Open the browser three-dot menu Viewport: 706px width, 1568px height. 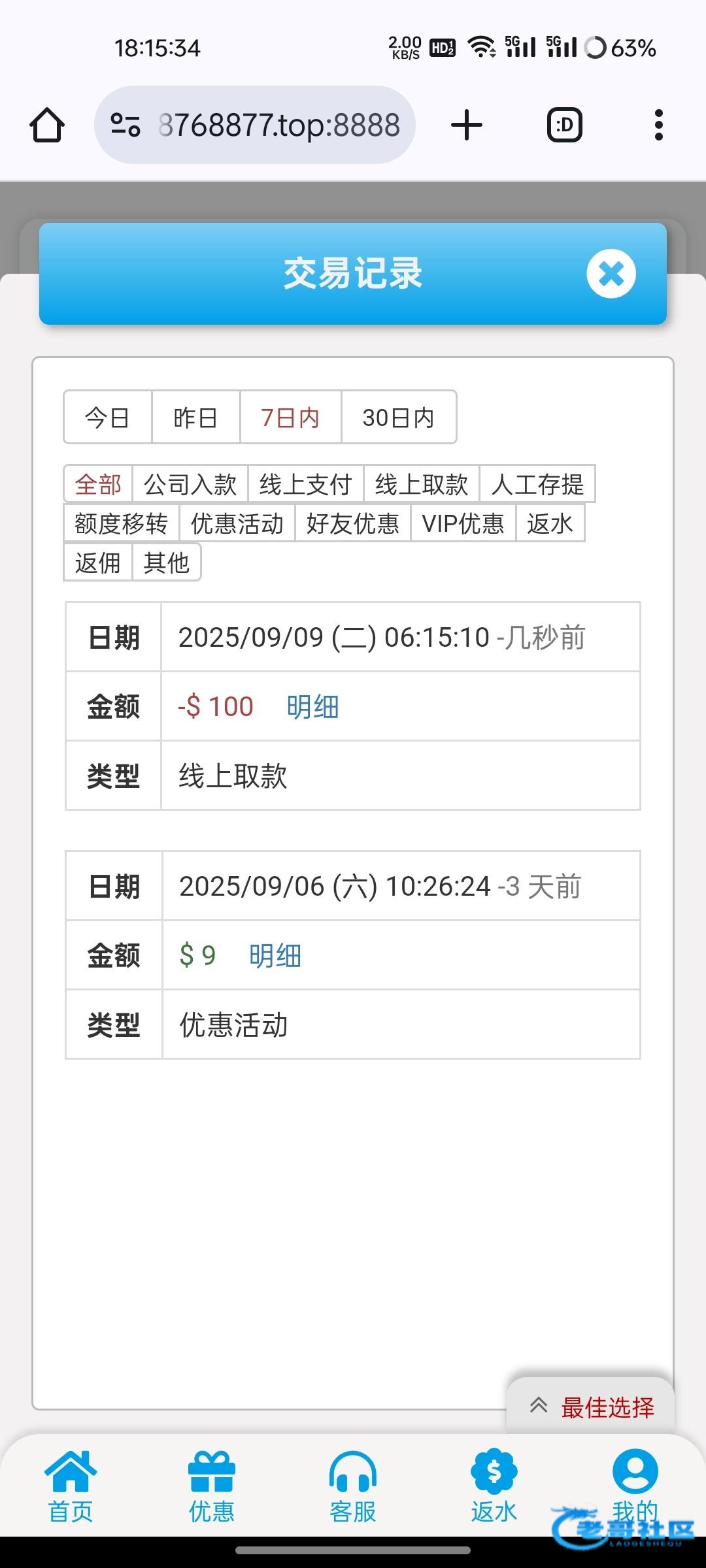[x=658, y=125]
